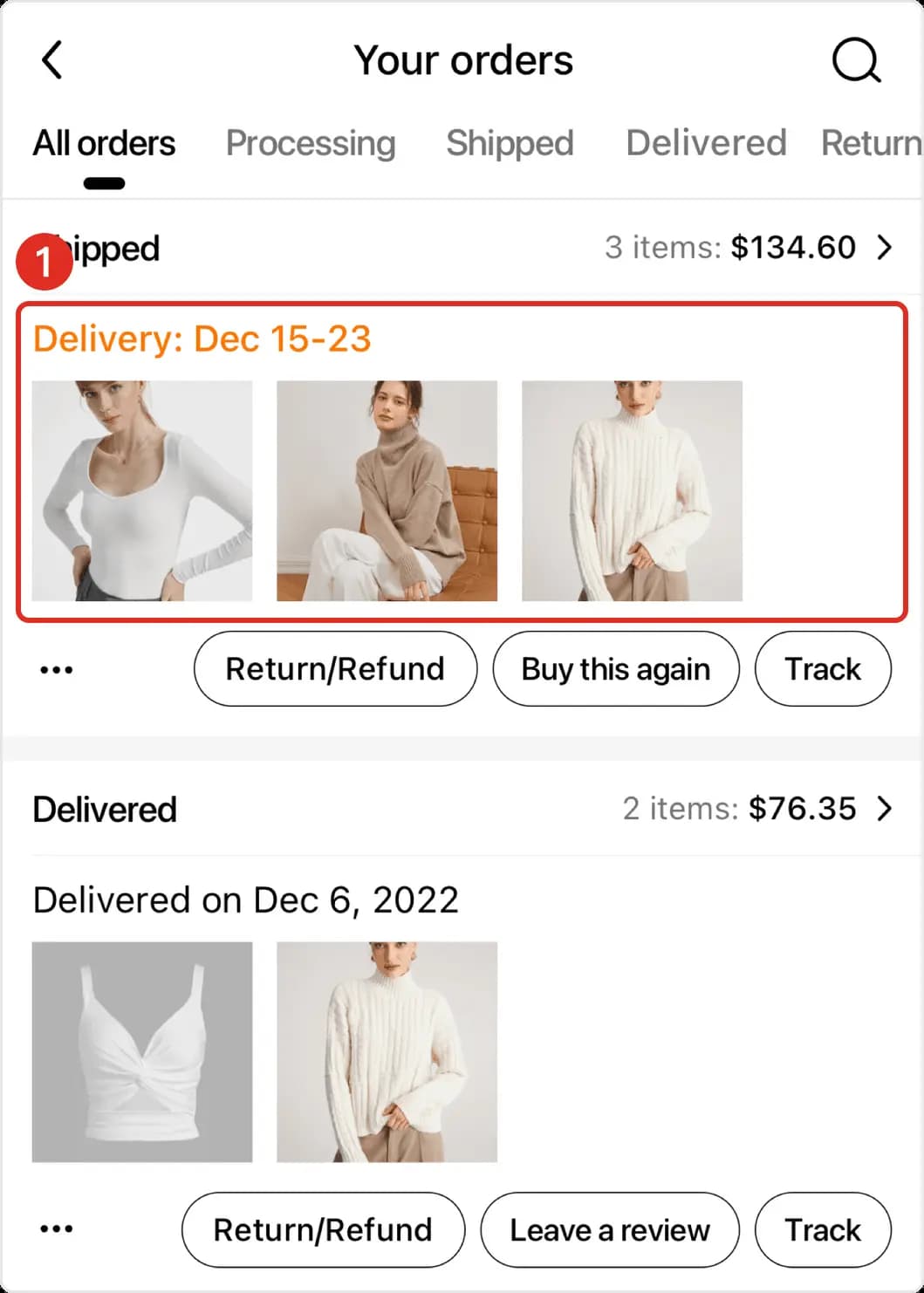Open the Return tab
This screenshot has height=1293, width=924.
click(870, 144)
